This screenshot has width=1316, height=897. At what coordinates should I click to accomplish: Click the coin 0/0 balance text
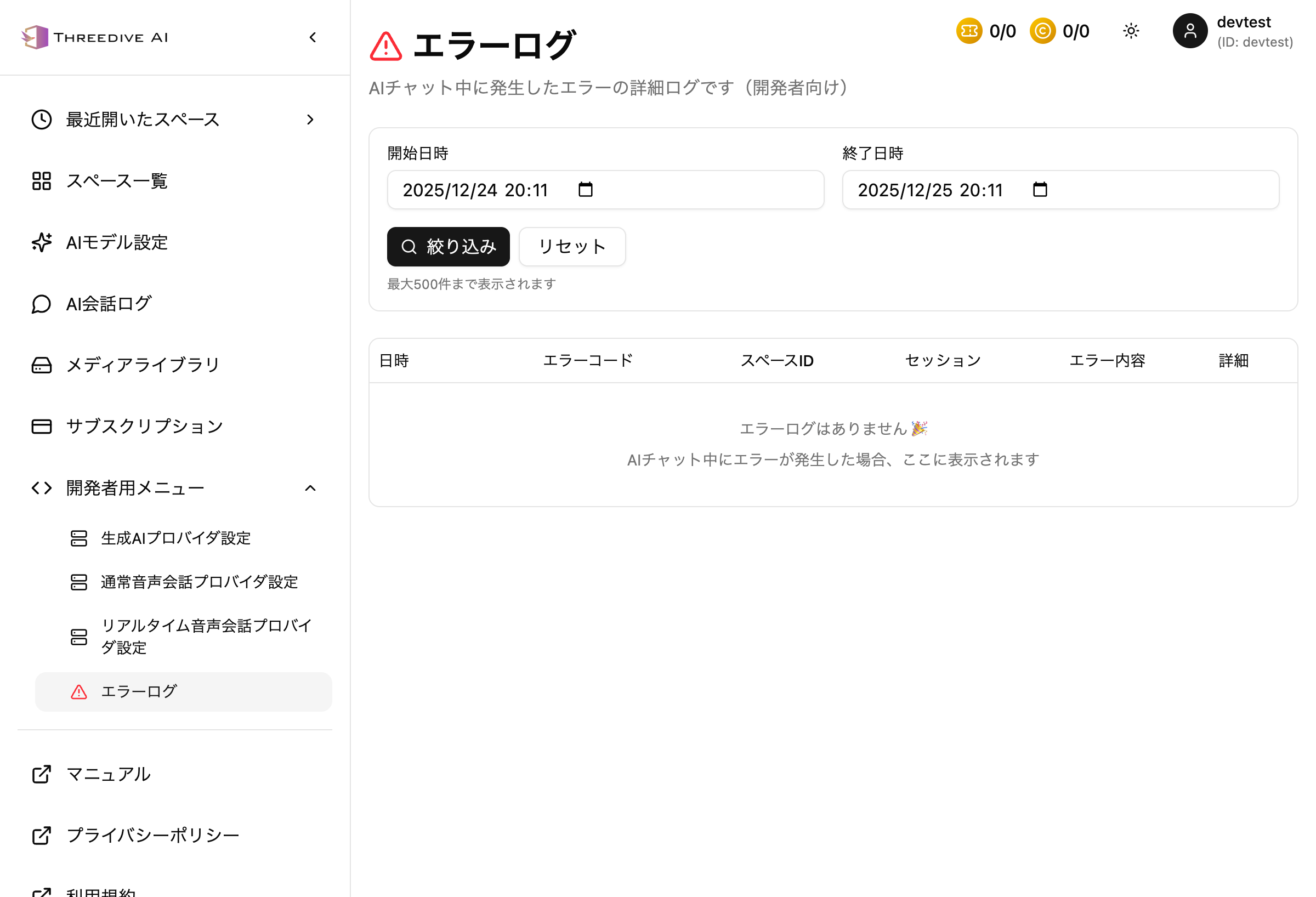(1076, 31)
